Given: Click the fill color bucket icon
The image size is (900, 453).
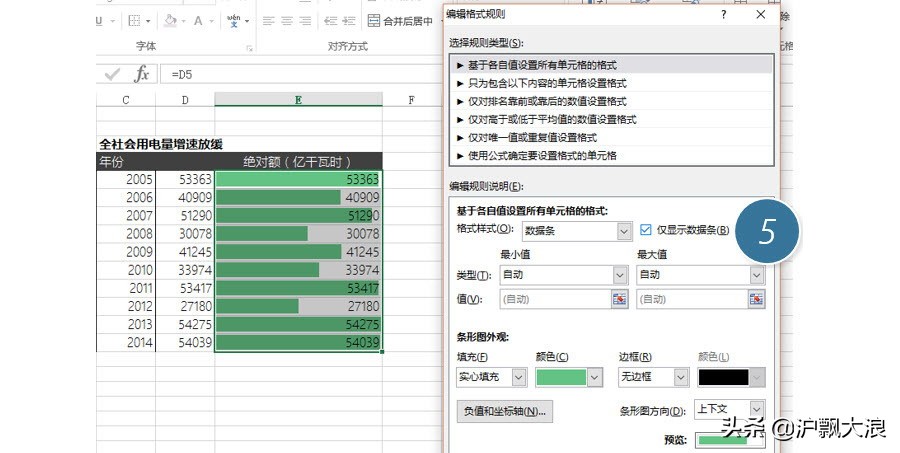Looking at the screenshot, I should pyautogui.click(x=170, y=21).
